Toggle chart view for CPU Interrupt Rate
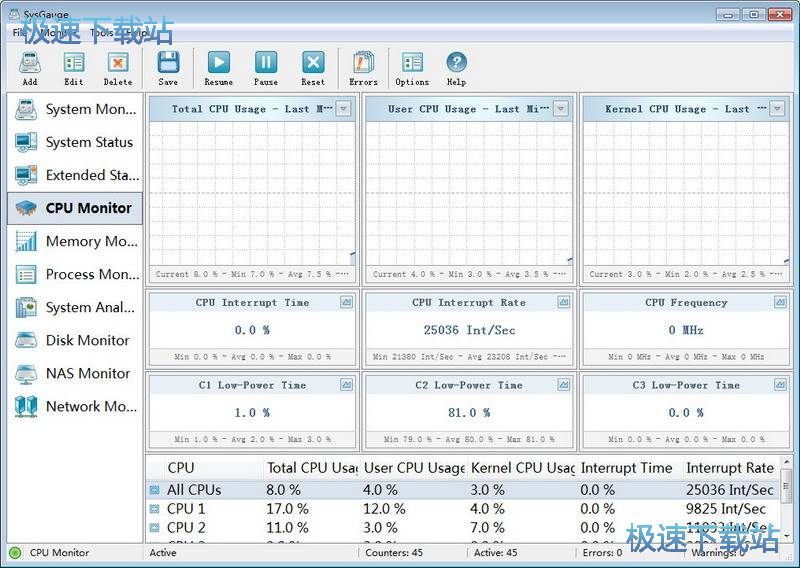The width and height of the screenshot is (800, 568). 563,302
